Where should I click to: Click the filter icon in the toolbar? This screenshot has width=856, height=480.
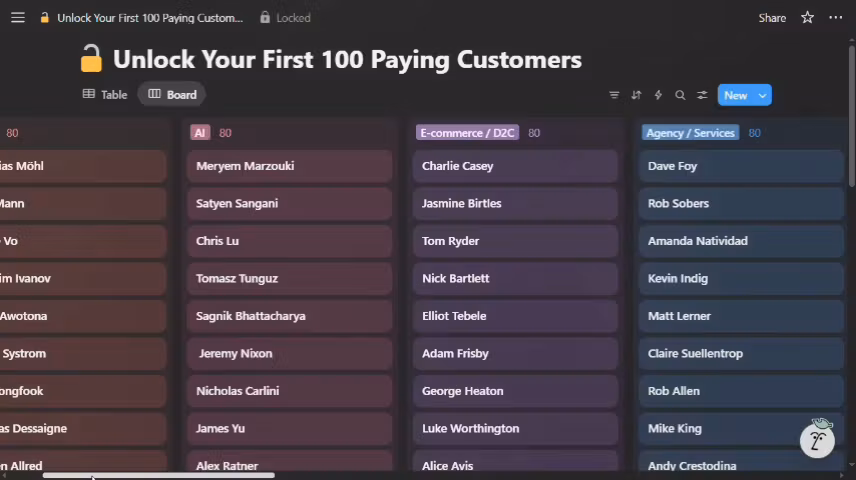pos(614,95)
